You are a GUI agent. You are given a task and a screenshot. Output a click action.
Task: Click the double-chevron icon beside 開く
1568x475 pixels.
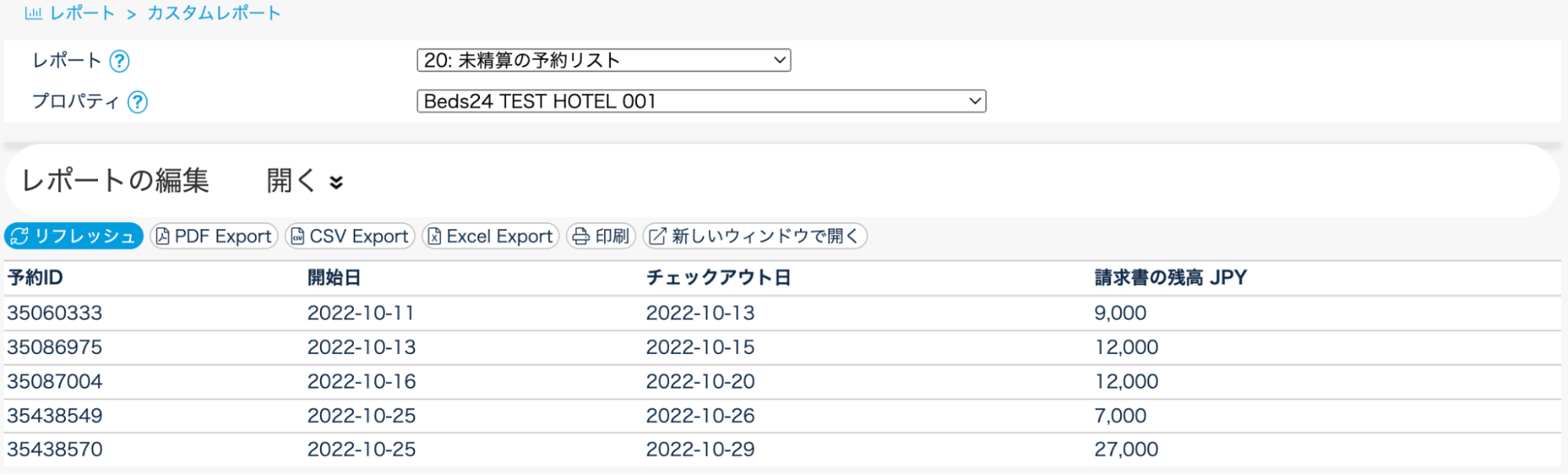337,183
